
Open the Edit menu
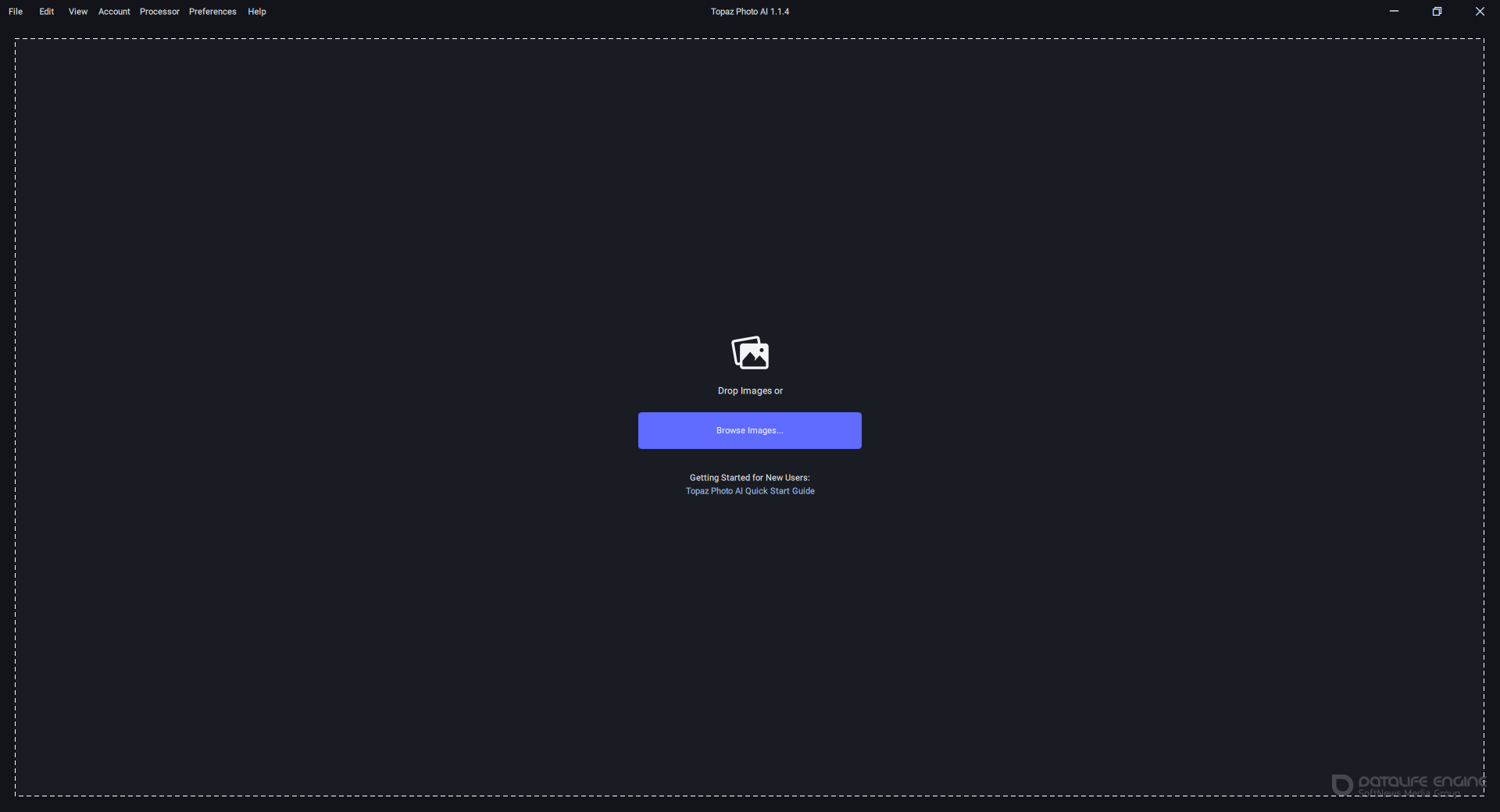(x=47, y=12)
